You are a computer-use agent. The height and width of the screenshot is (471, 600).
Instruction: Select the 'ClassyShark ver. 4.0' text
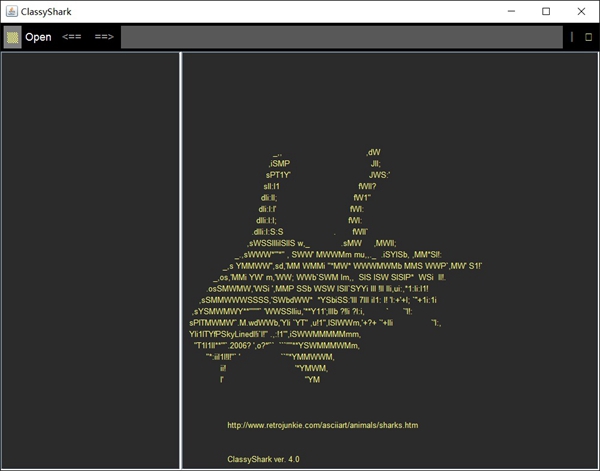(x=263, y=459)
